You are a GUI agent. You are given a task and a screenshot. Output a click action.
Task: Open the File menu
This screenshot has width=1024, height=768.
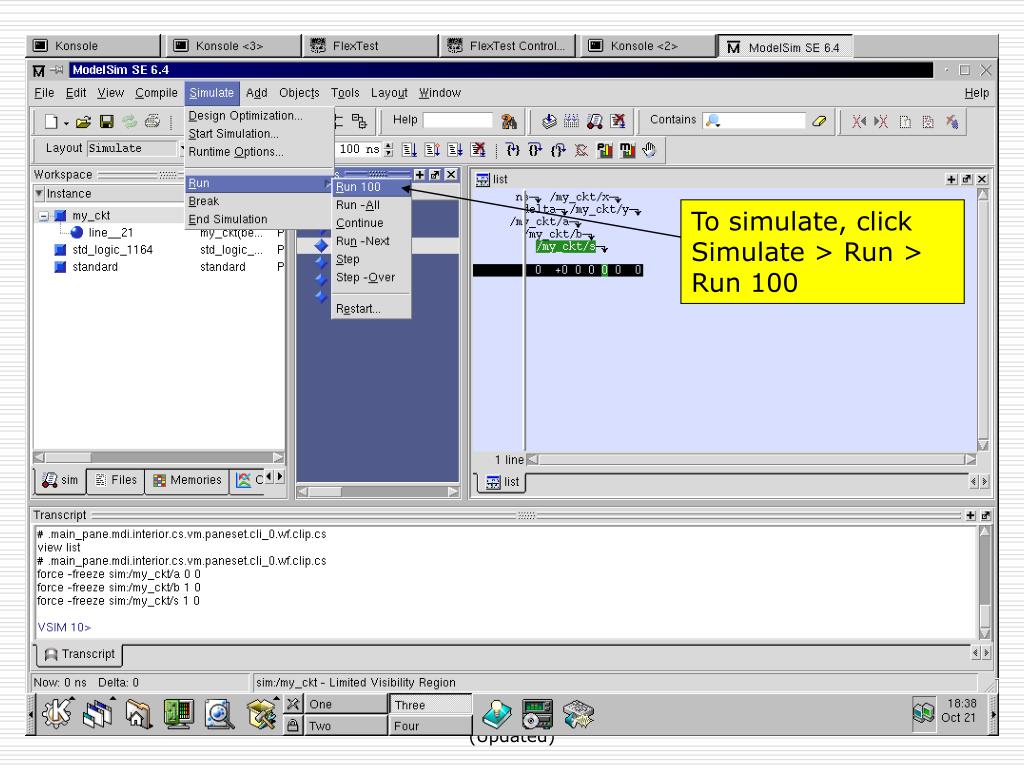tap(44, 93)
